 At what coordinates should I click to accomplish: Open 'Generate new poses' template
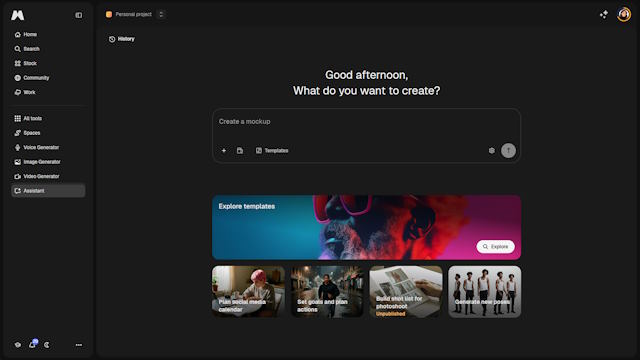484,291
